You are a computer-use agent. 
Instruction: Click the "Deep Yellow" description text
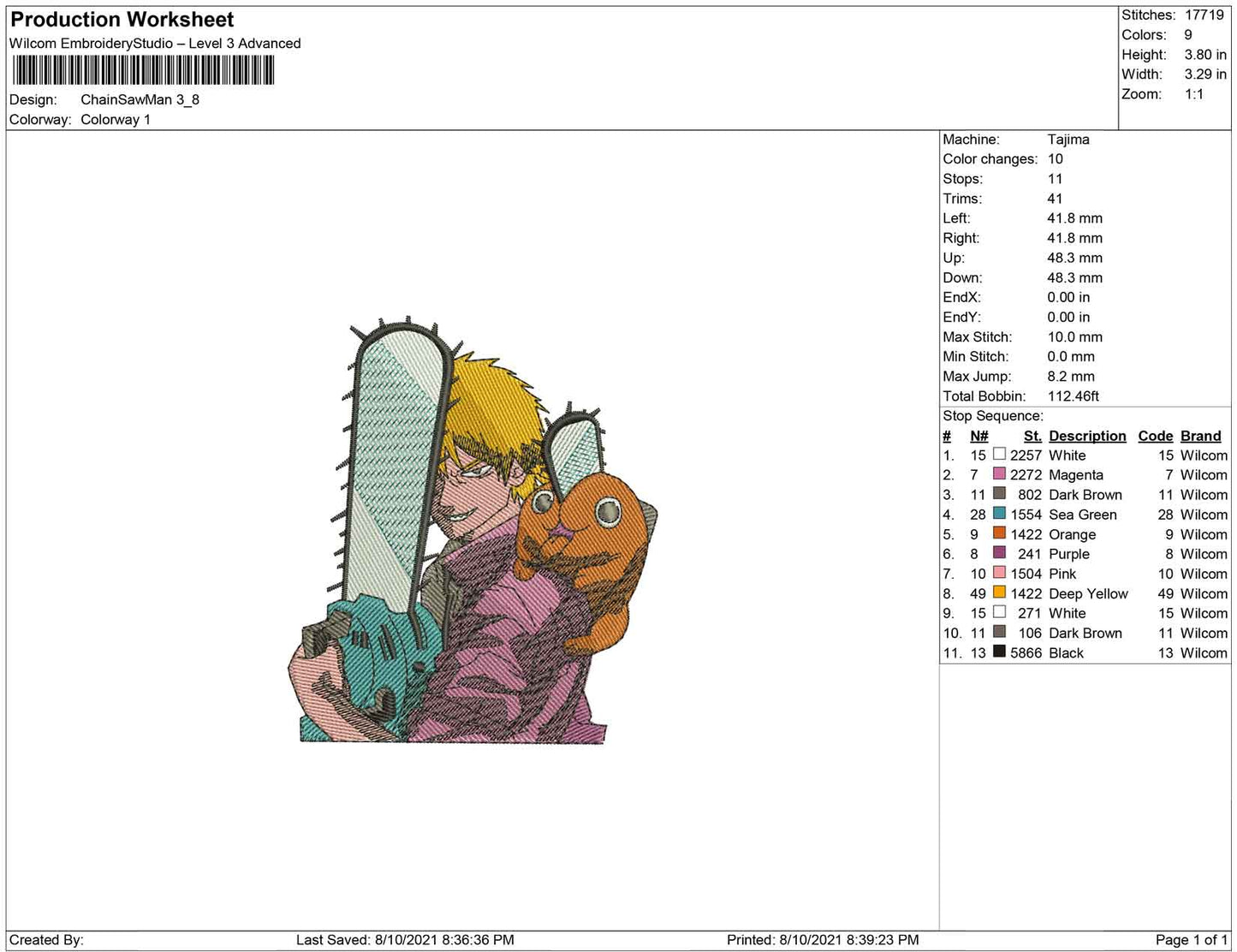click(1089, 593)
